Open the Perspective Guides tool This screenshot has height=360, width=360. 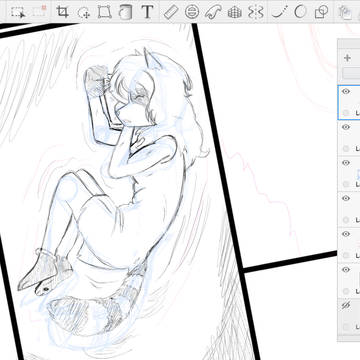[x=235, y=12]
